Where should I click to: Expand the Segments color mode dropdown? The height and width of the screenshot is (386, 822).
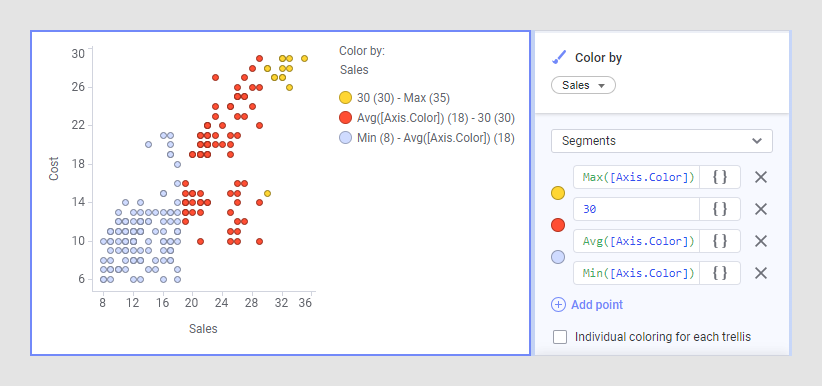pos(662,141)
